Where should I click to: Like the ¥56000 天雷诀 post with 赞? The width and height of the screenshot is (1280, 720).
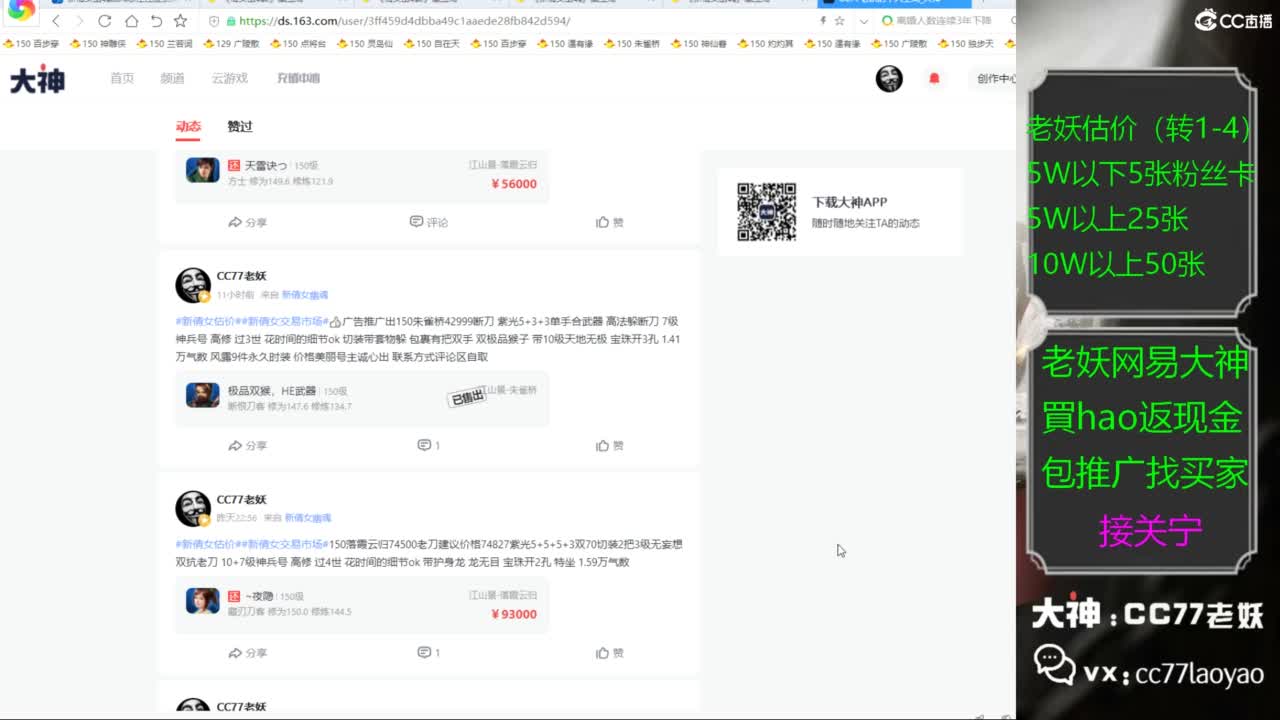click(x=609, y=222)
